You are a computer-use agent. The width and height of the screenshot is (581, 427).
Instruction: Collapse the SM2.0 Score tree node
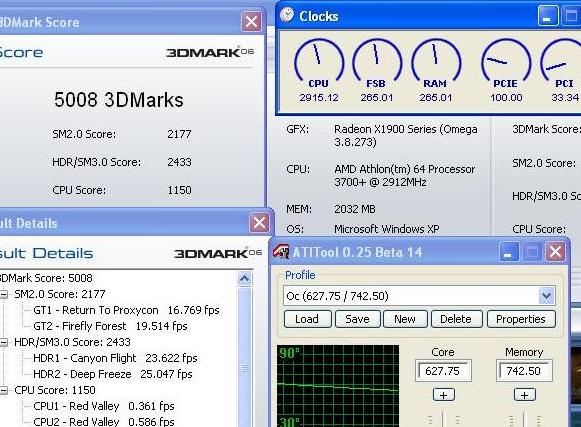pos(4,295)
